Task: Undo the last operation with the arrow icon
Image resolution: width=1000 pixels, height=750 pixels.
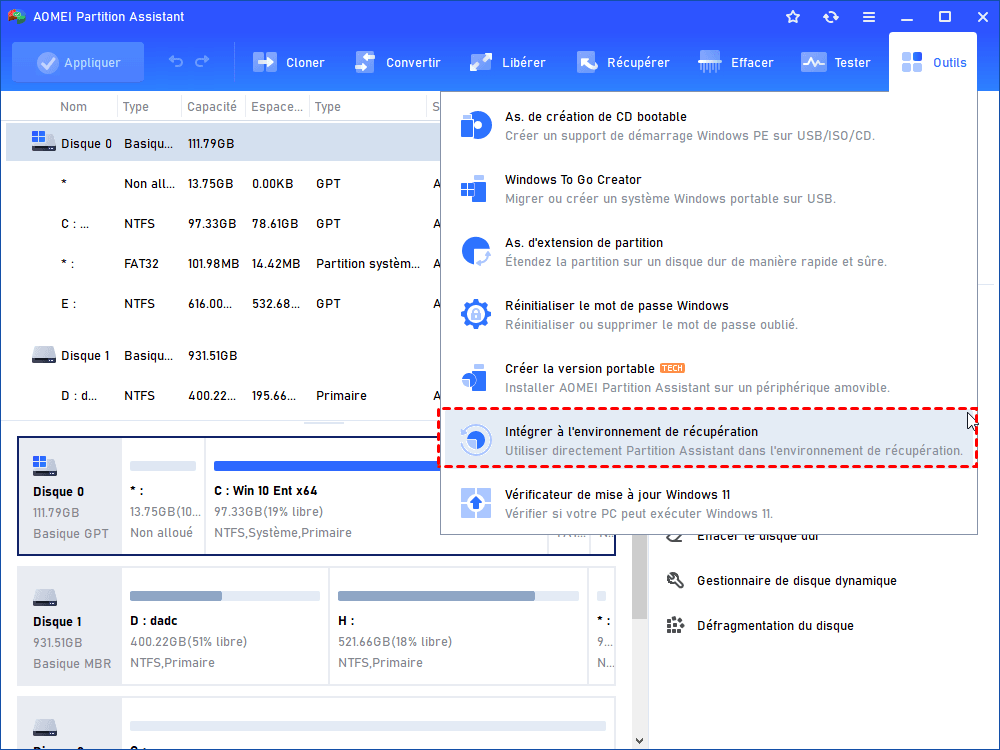Action: 176,61
